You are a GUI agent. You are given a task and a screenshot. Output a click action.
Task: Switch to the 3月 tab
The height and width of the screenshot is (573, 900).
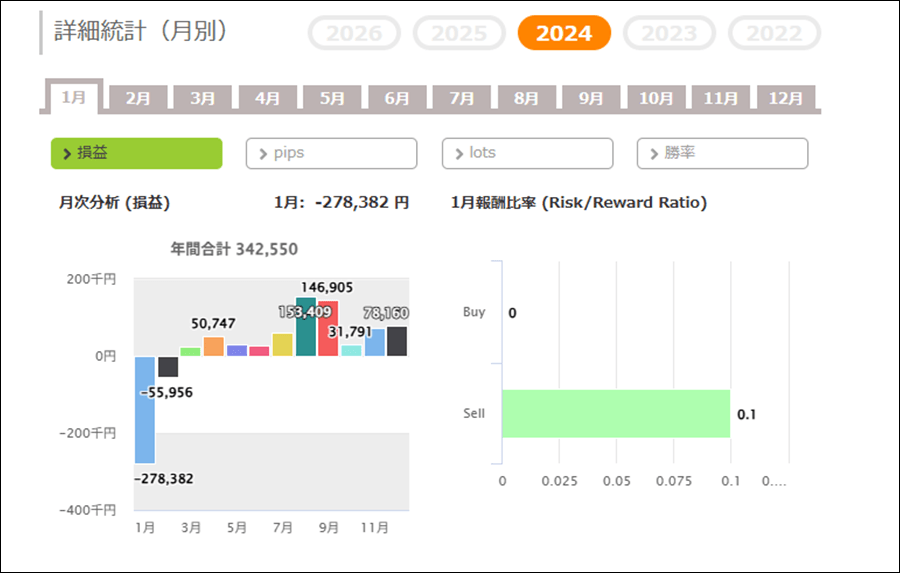tap(203, 98)
